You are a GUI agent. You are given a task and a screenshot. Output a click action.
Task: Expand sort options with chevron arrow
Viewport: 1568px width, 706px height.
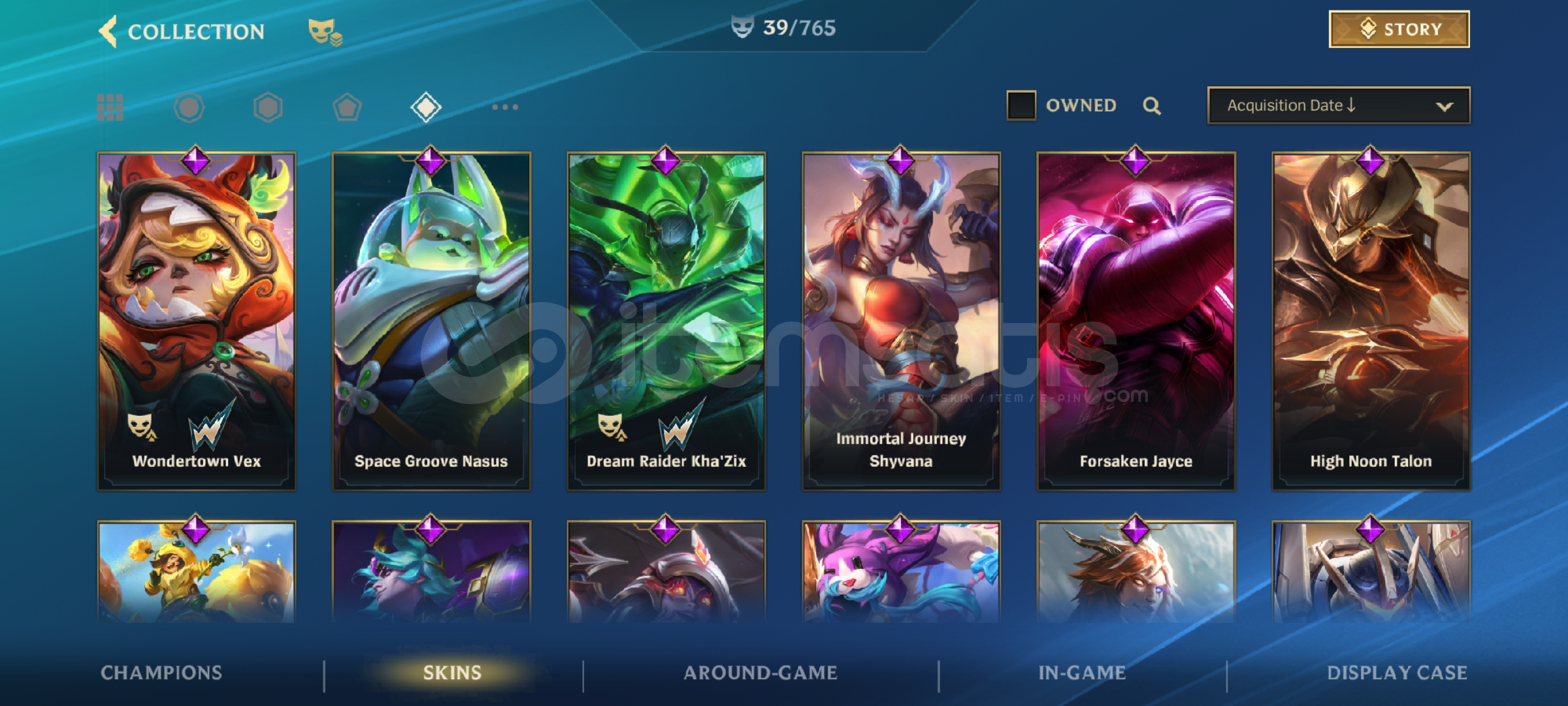[x=1445, y=107]
